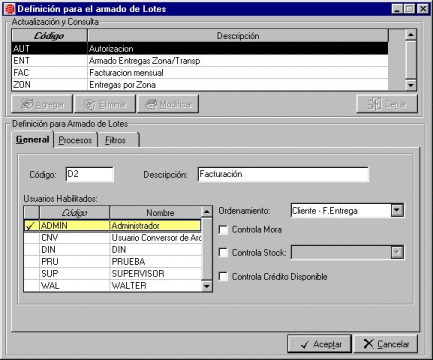
Task: Click the Descripción text field
Action: click(x=283, y=174)
